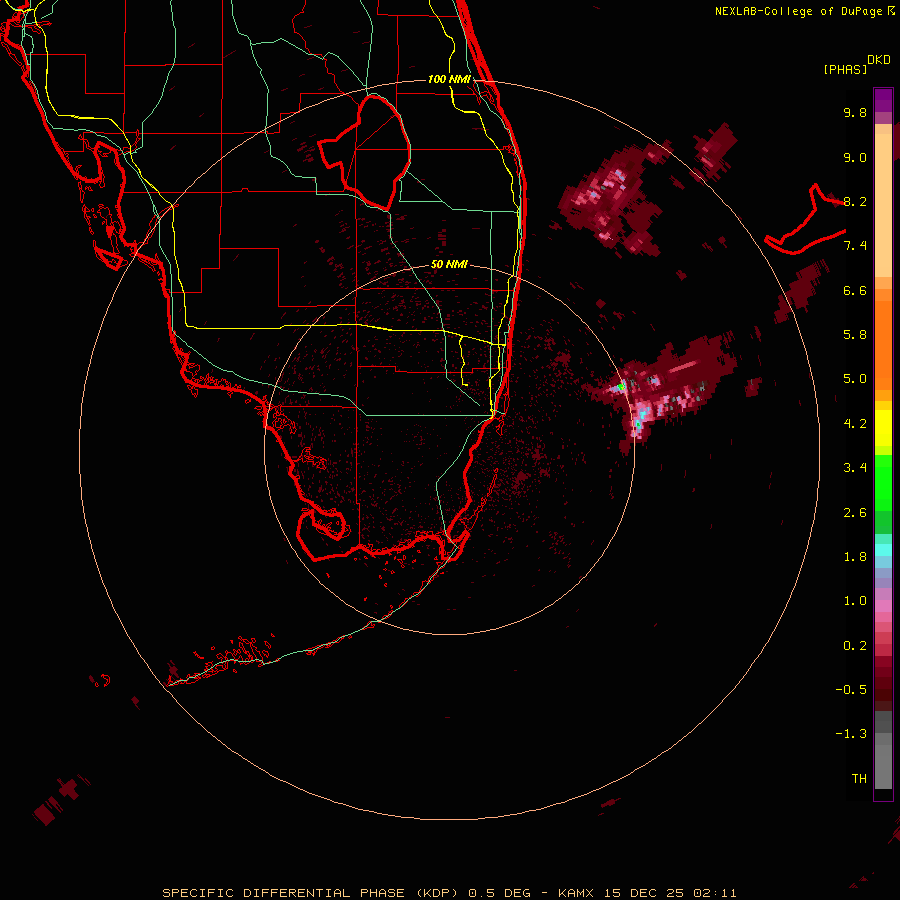Click the DKD label above the color scale
This screenshot has height=900, width=900.
pos(878,60)
